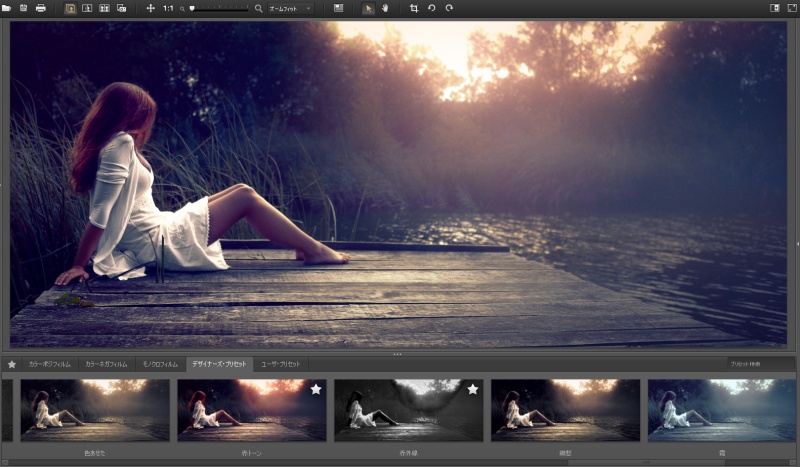The image size is (800, 467).
Task: Apply the blue-tinted 霧 preset thumbnail
Action: pos(722,410)
